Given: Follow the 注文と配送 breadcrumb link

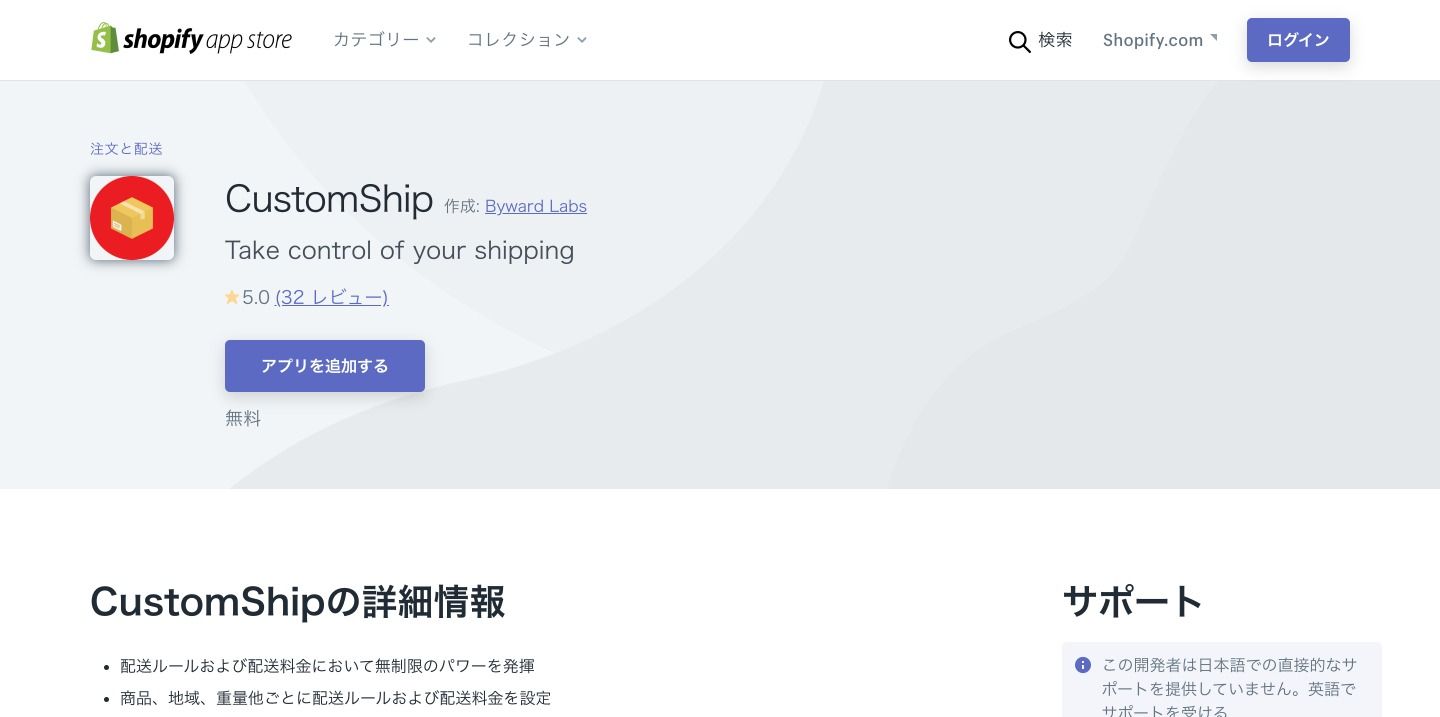Looking at the screenshot, I should pos(126,148).
